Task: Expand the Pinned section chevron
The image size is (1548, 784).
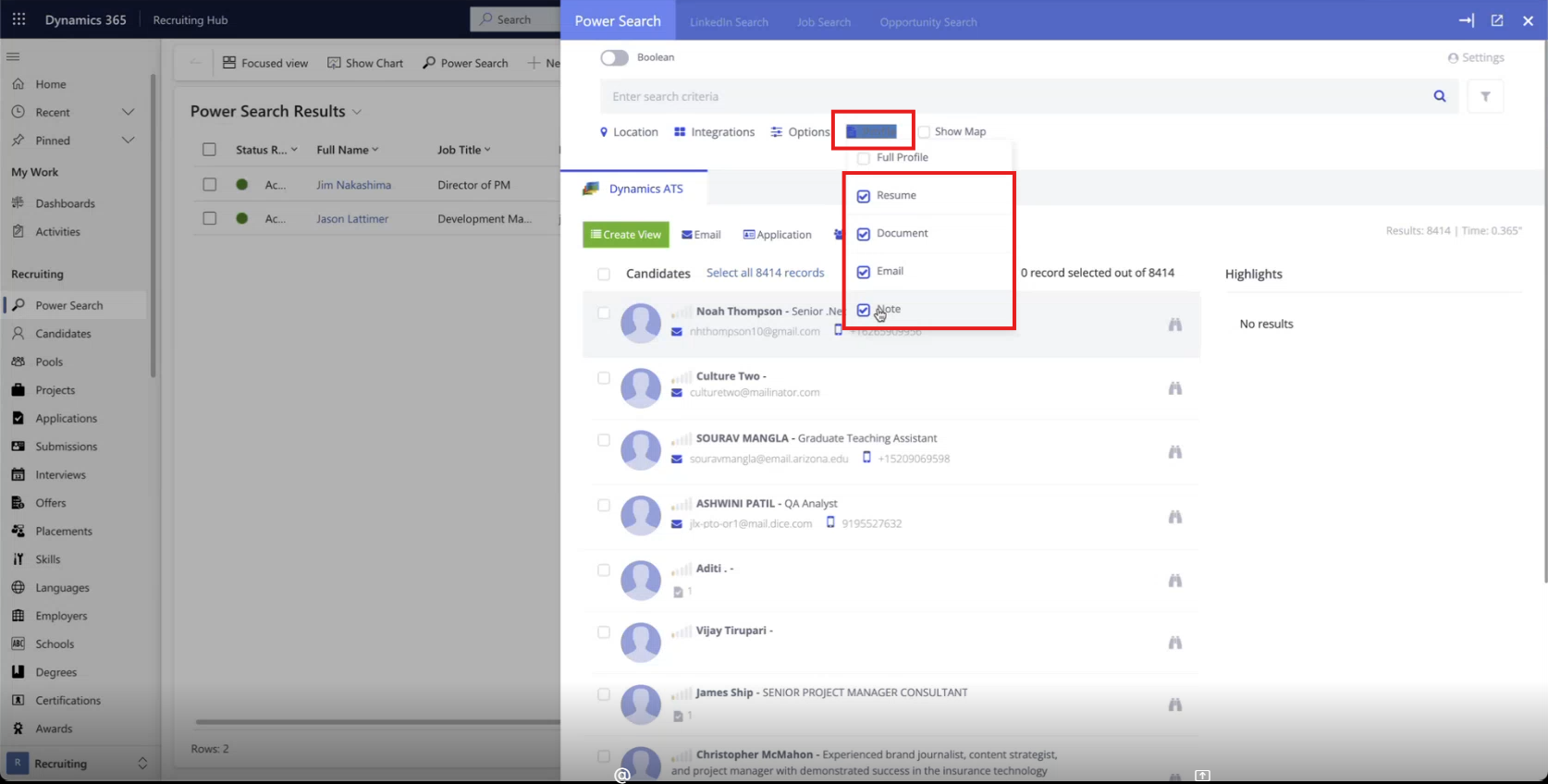Action: pos(129,141)
